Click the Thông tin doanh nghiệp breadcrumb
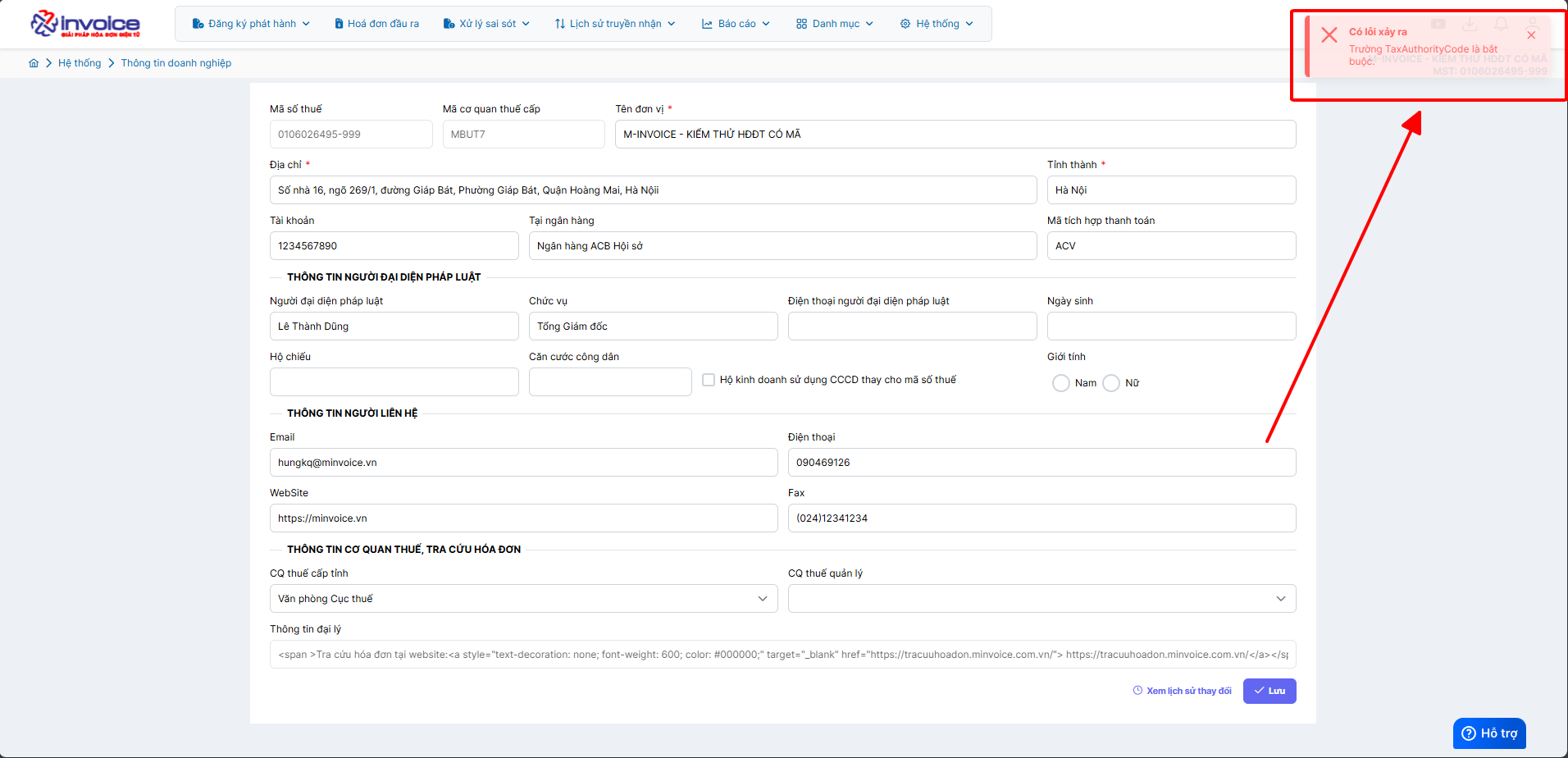The height and width of the screenshot is (758, 1568). (176, 63)
